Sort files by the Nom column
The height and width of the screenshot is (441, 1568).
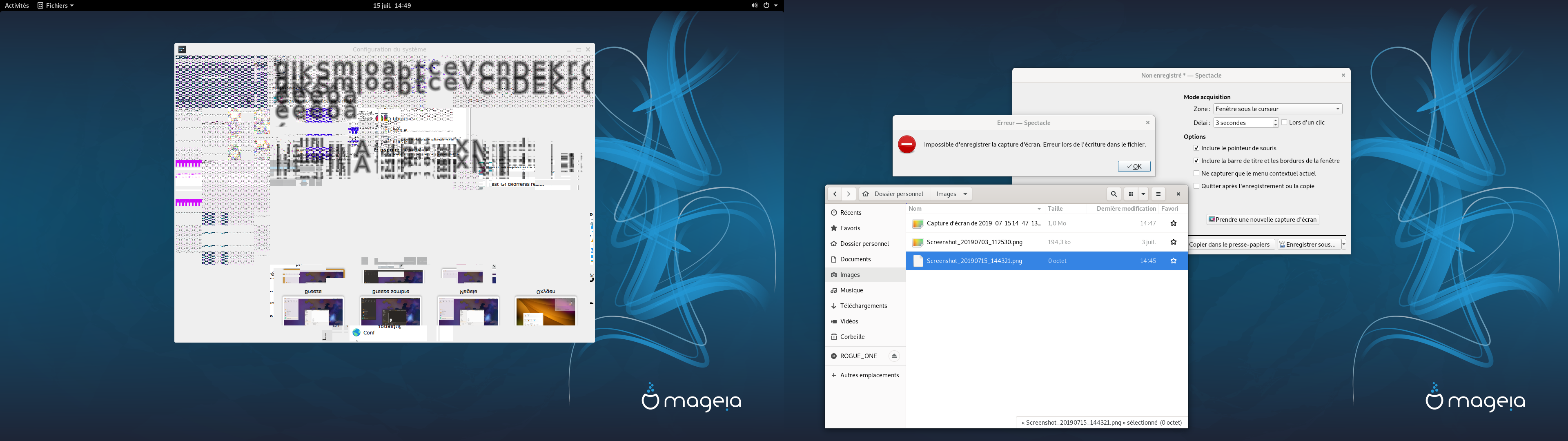[975, 209]
